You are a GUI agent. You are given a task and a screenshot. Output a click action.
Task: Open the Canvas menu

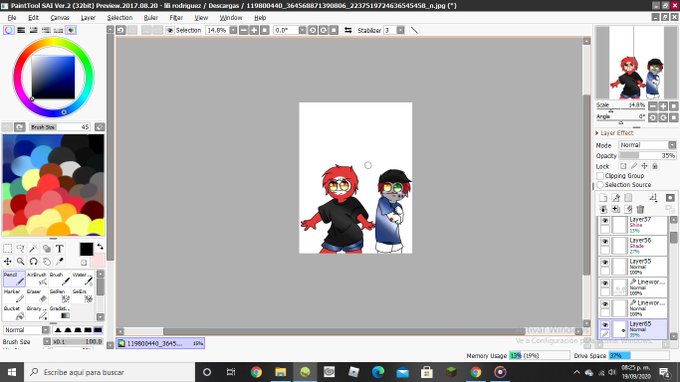click(60, 18)
